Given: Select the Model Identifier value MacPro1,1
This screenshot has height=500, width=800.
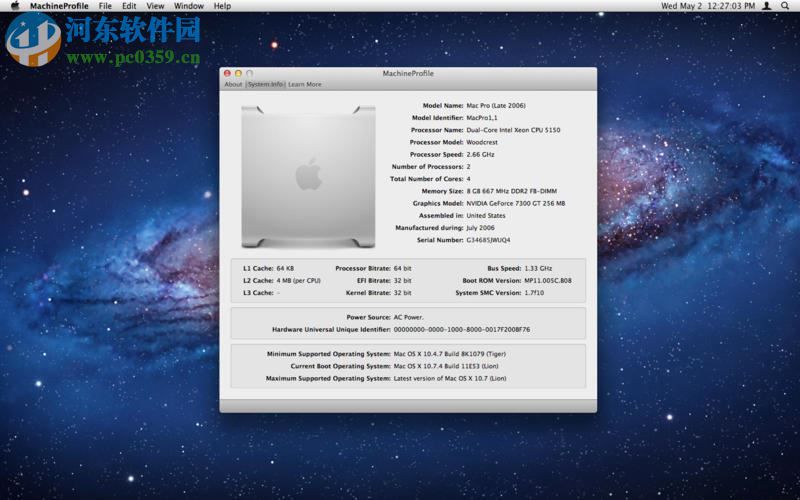Looking at the screenshot, I should 482,118.
